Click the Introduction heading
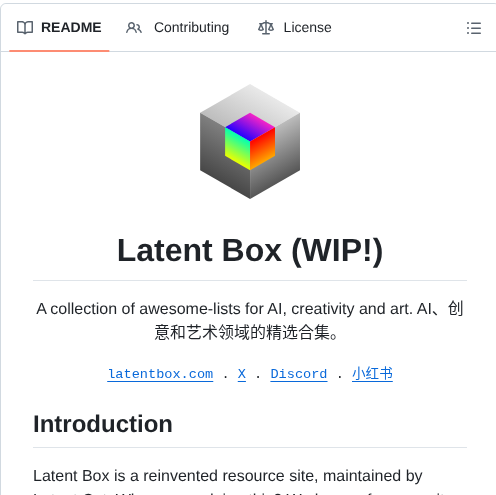 point(103,424)
